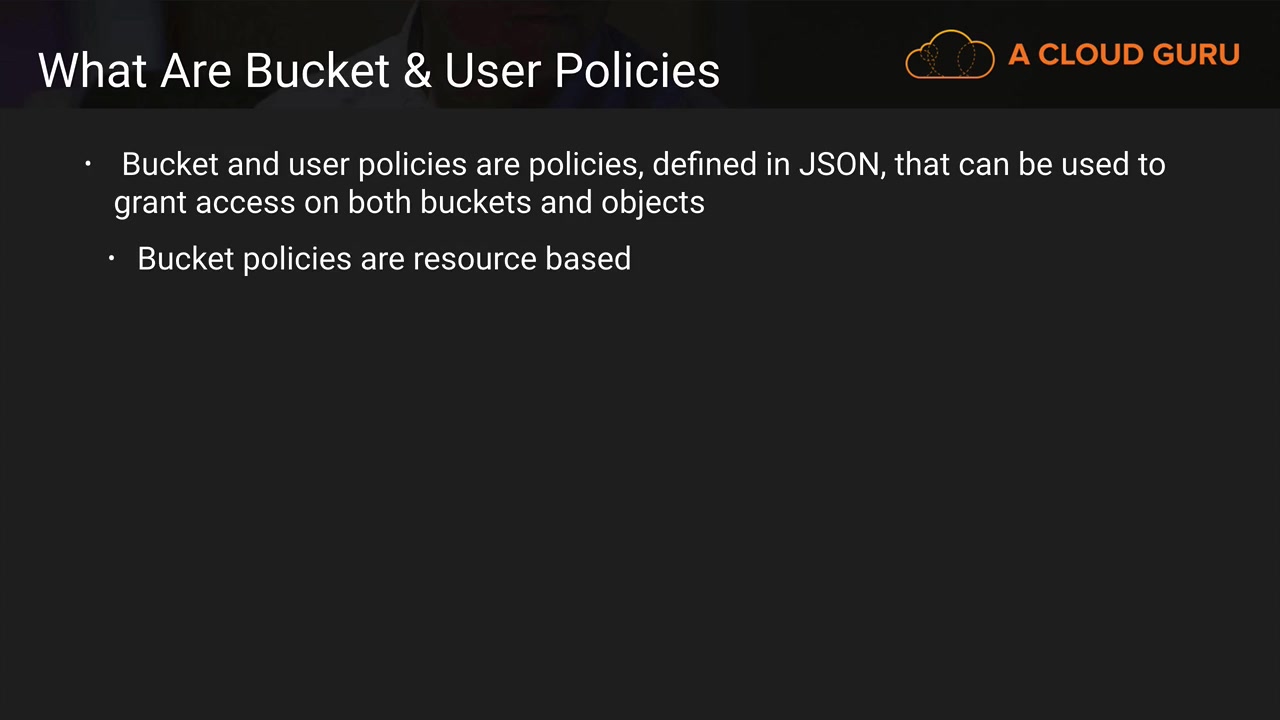The image size is (1280, 720).
Task: Click the A Cloud Guru cloud logo
Action: (949, 55)
